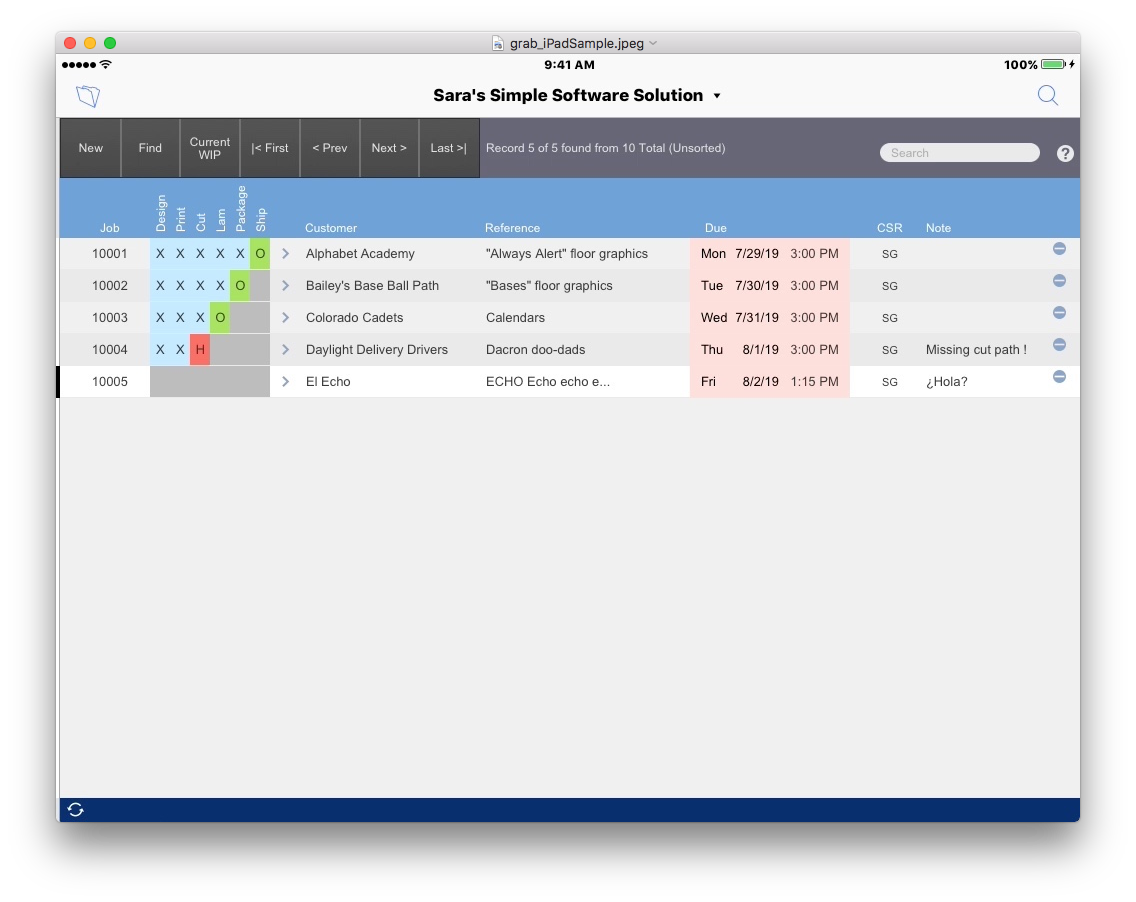1136x902 pixels.
Task: Toggle Package status O for job 10002
Action: [240, 285]
